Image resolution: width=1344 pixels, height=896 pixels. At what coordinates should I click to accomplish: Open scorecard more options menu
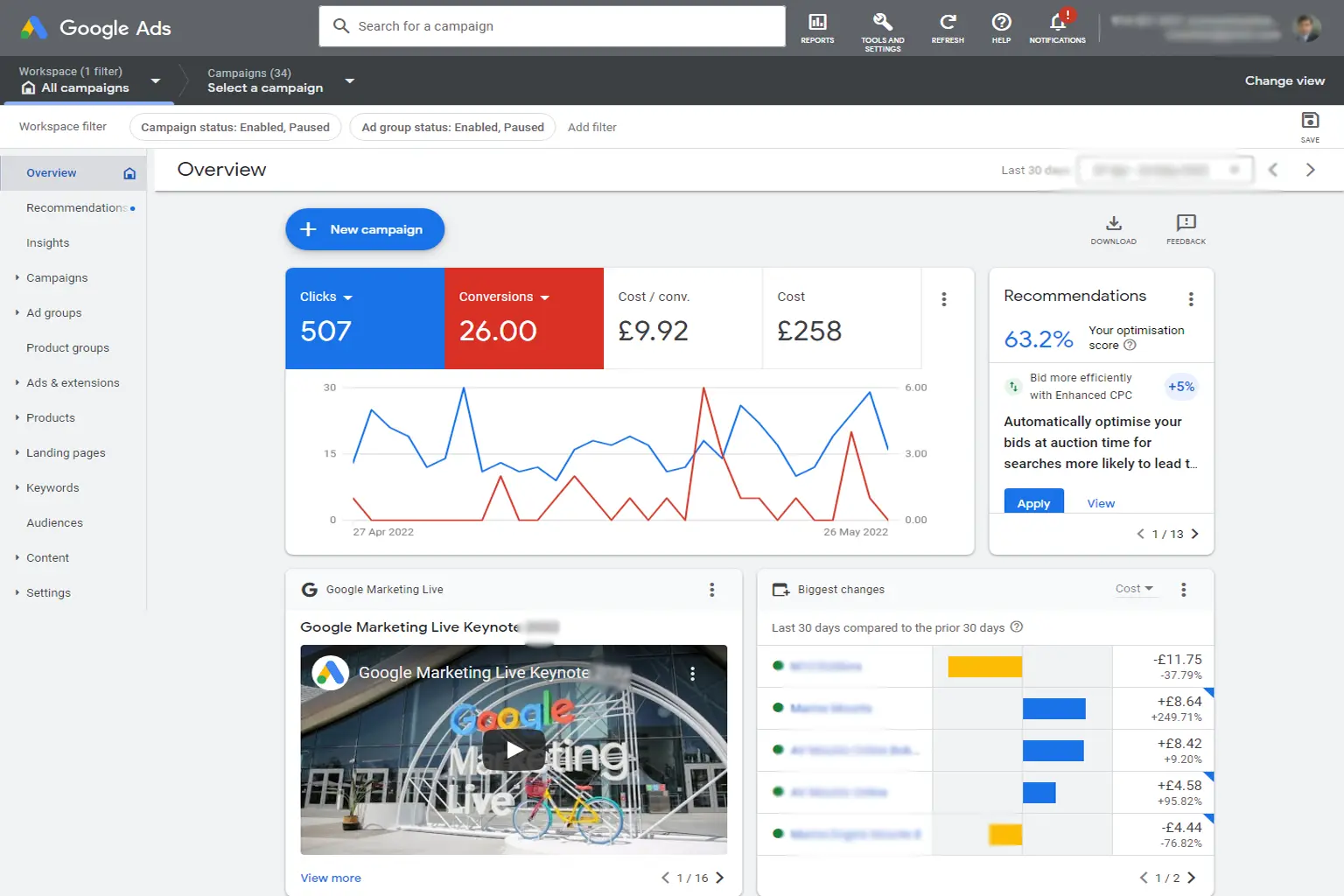(943, 299)
